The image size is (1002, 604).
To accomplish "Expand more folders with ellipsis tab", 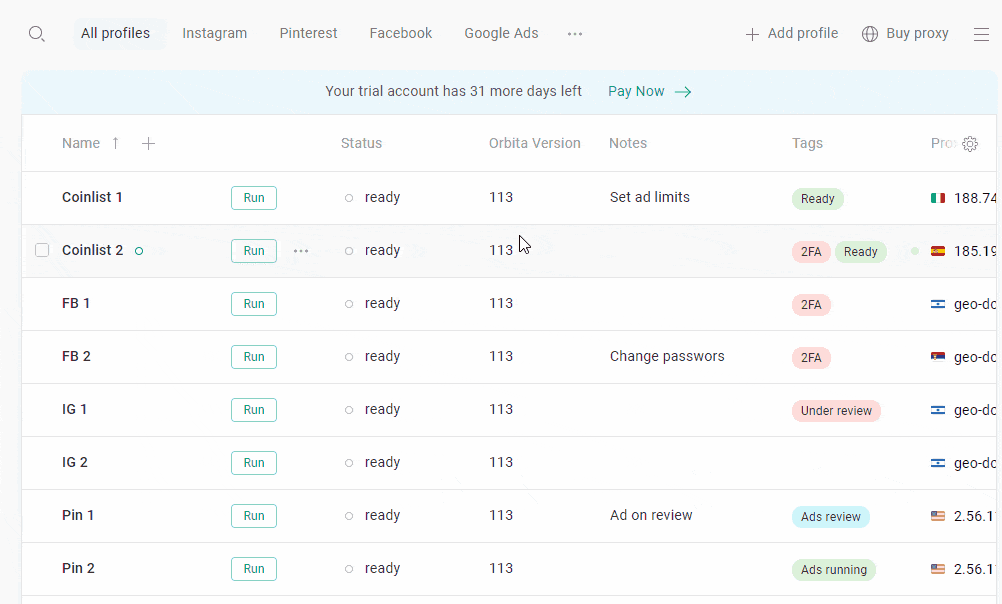I will [575, 34].
